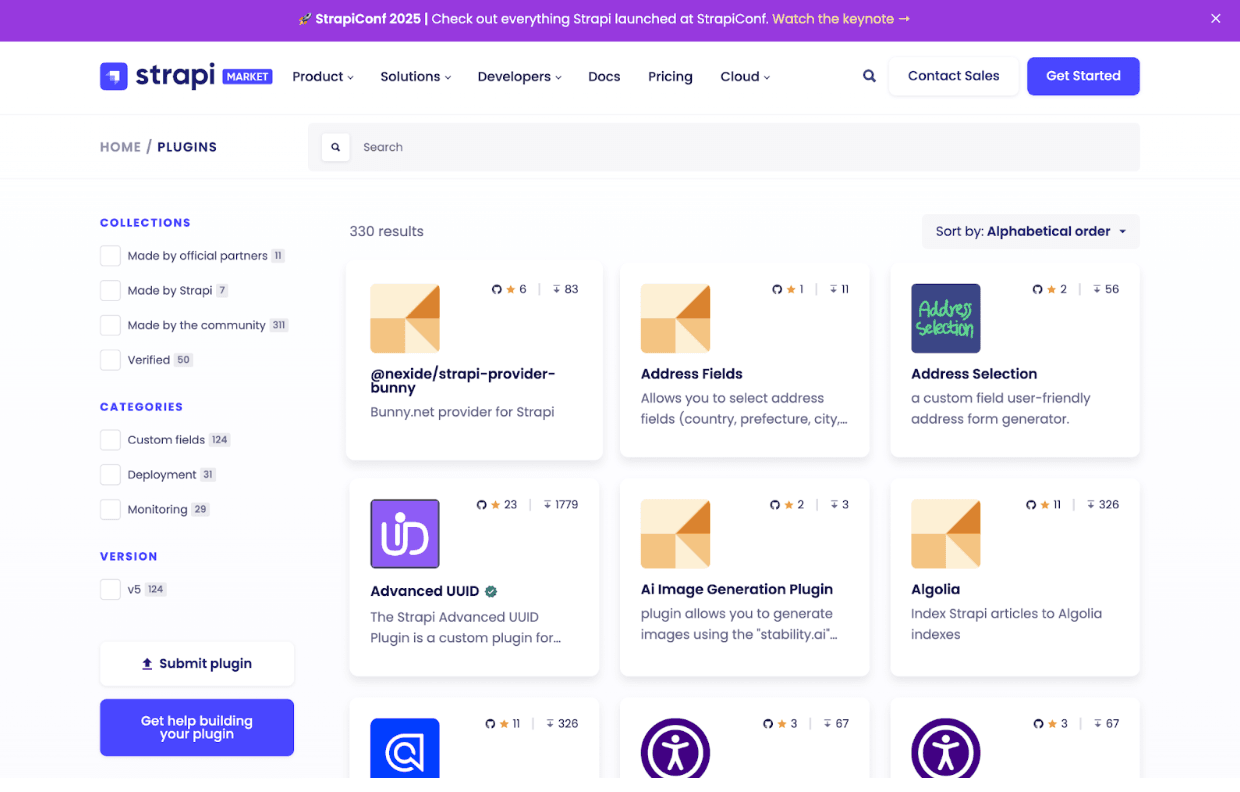Follow the Watch the keynote link

841,19
